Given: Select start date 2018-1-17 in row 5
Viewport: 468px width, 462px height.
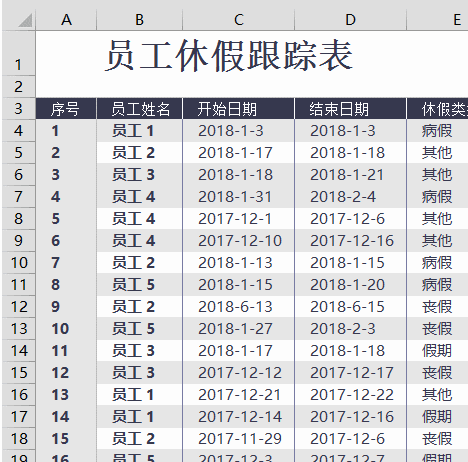Looking at the screenshot, I should pos(238,153).
